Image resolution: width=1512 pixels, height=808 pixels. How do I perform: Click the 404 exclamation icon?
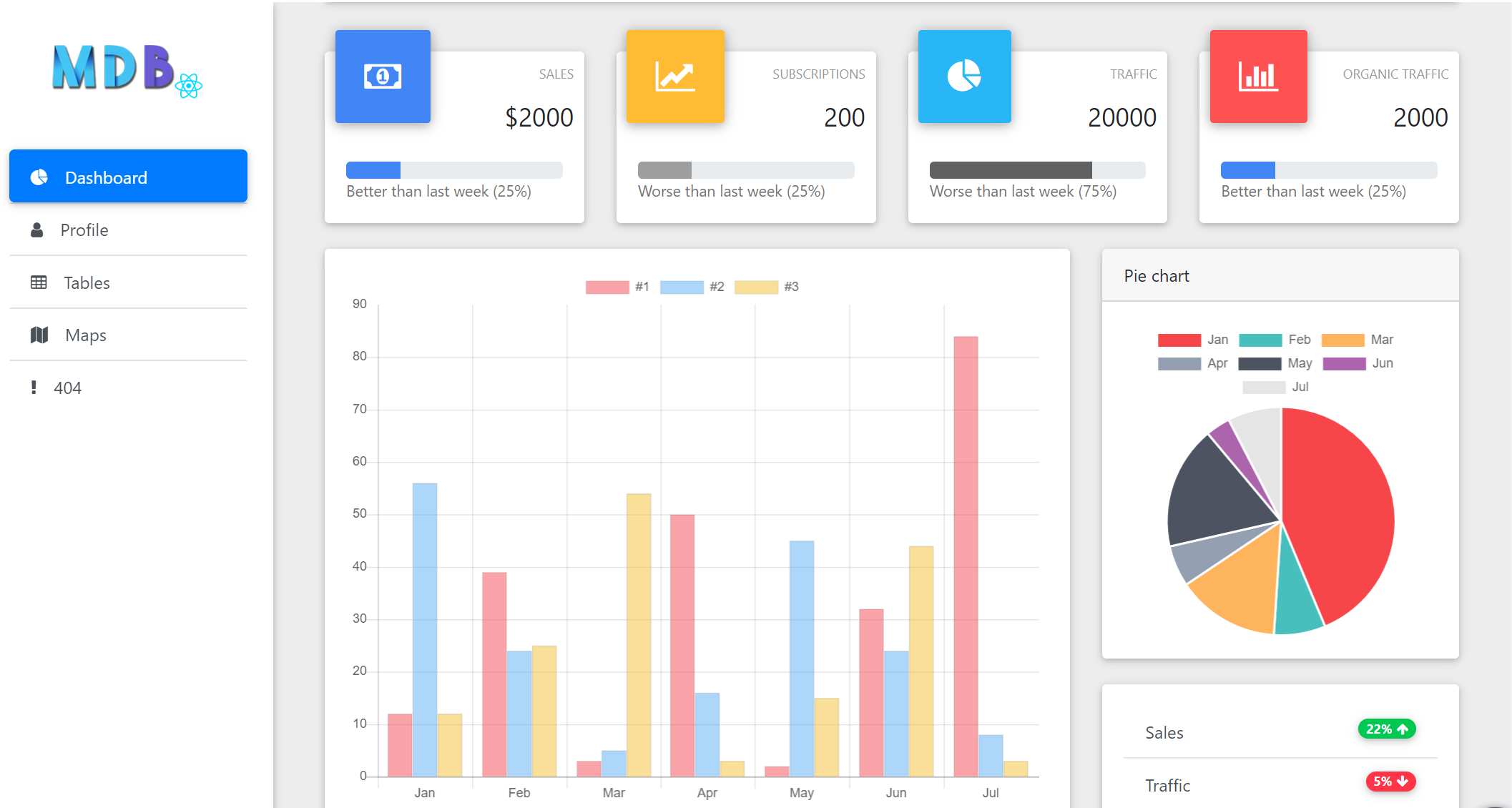(x=34, y=387)
